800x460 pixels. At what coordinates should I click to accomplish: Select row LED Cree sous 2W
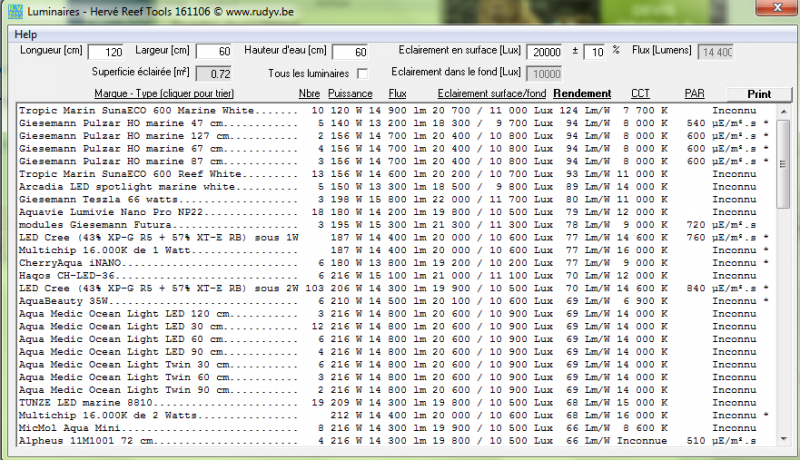[x=396, y=289]
